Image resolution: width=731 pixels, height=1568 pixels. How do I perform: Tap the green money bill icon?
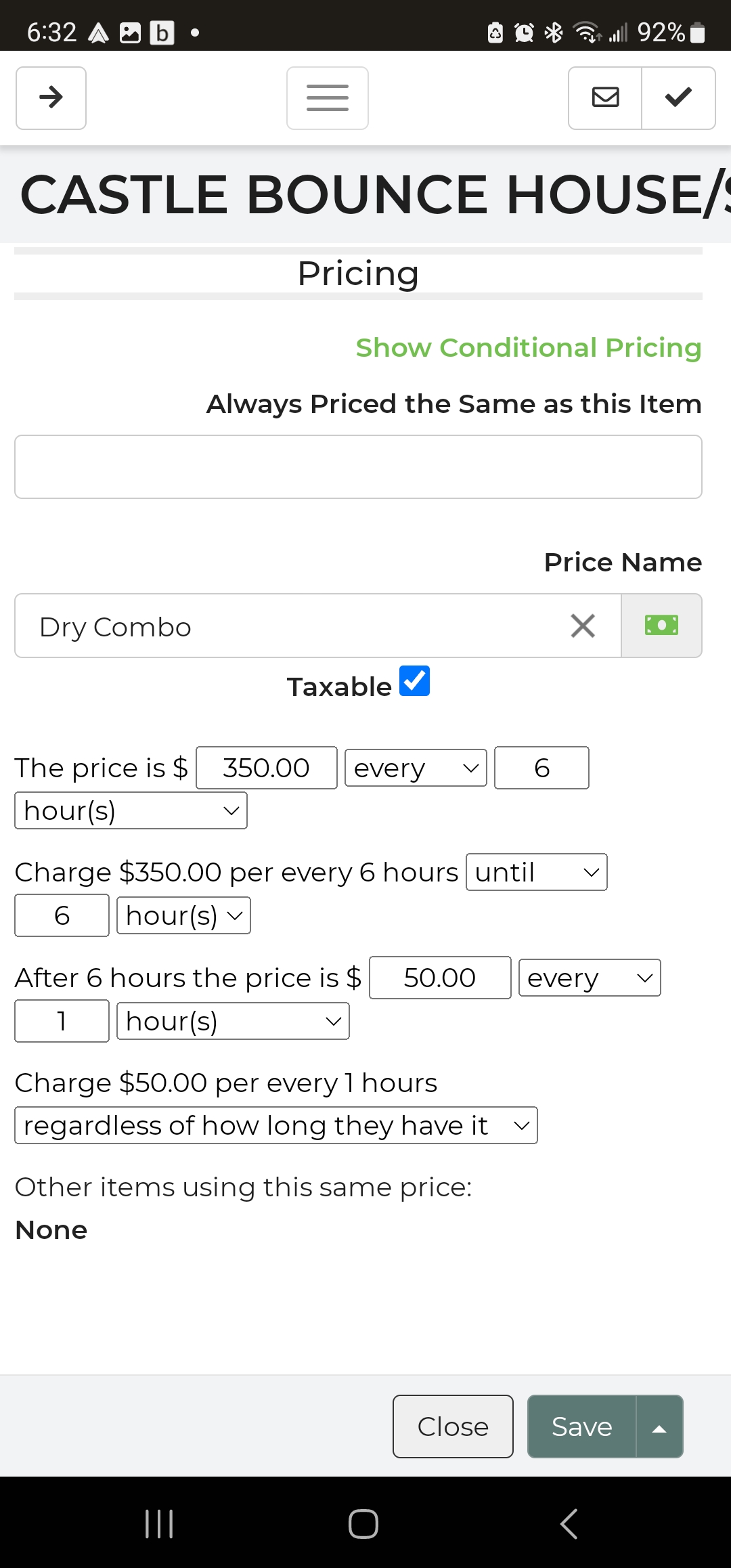tap(661, 626)
